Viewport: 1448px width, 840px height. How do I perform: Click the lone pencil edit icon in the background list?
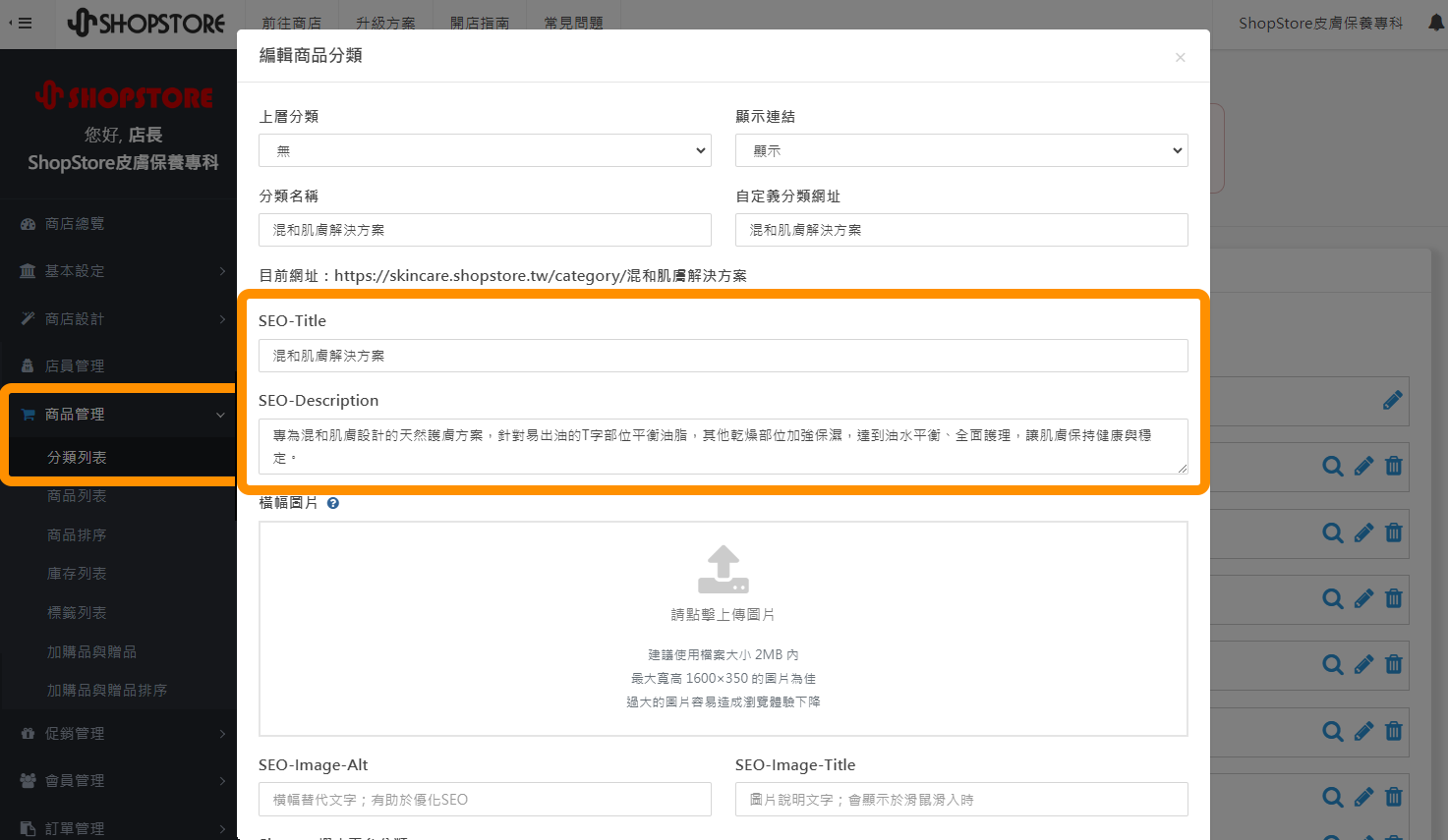coord(1392,401)
